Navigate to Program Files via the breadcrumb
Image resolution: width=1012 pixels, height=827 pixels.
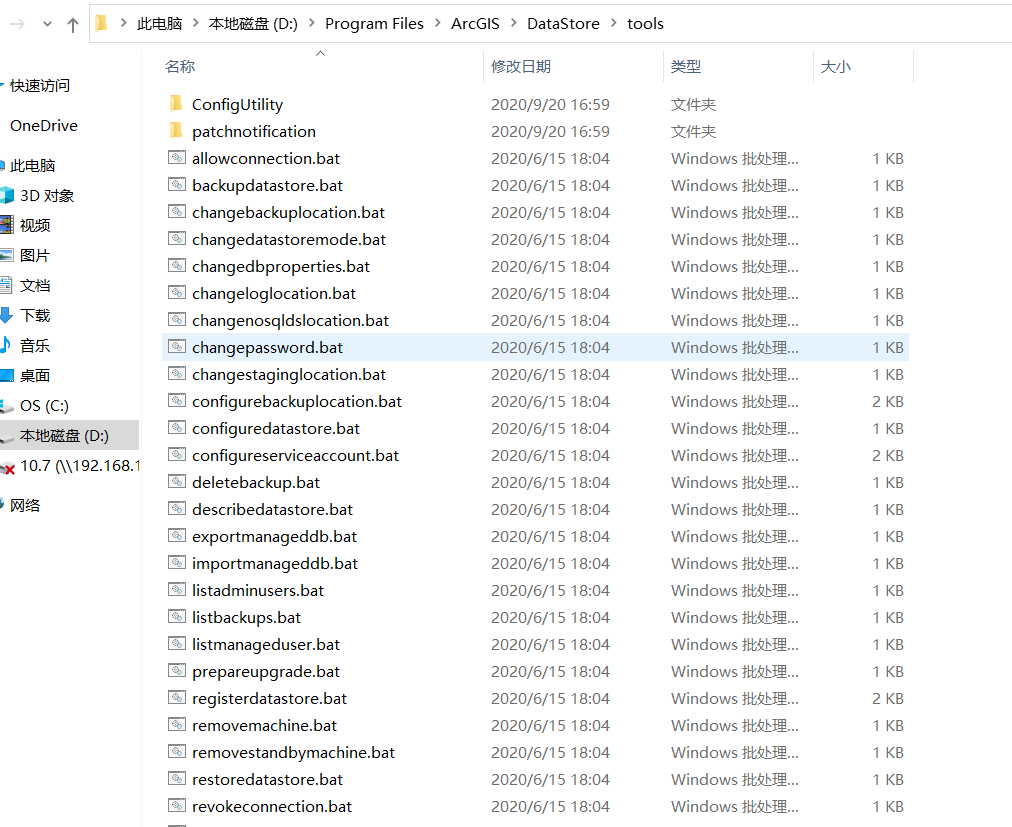[374, 23]
